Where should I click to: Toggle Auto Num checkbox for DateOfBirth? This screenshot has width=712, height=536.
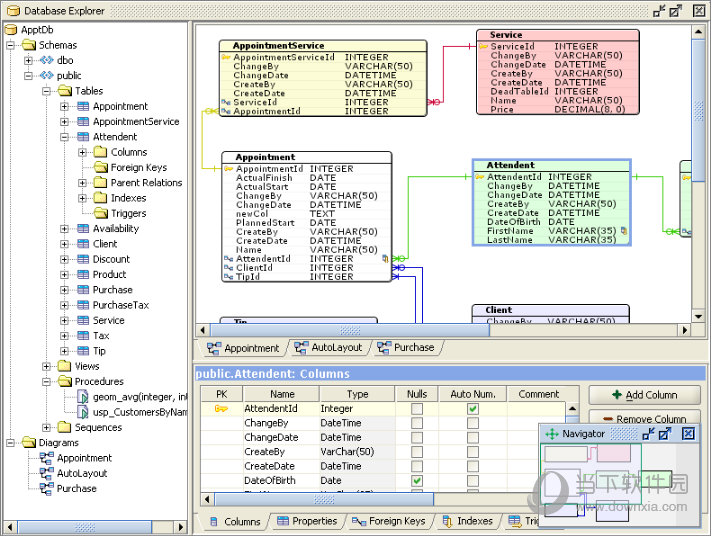point(473,481)
